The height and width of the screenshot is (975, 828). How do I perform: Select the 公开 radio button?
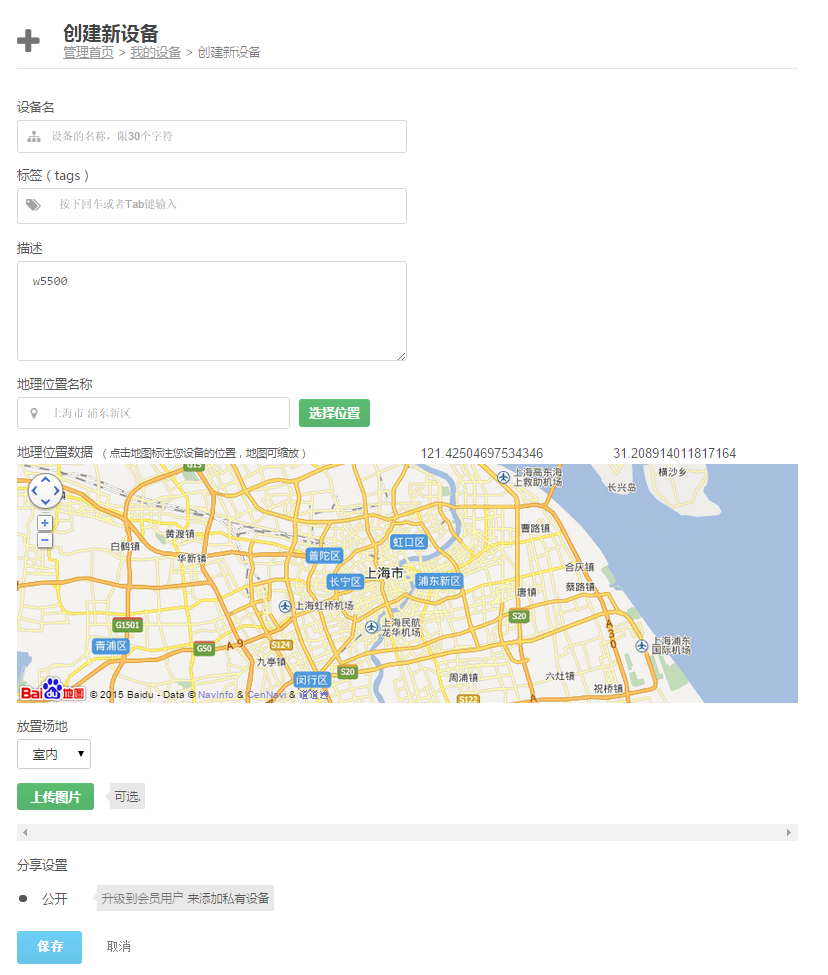pos(23,899)
